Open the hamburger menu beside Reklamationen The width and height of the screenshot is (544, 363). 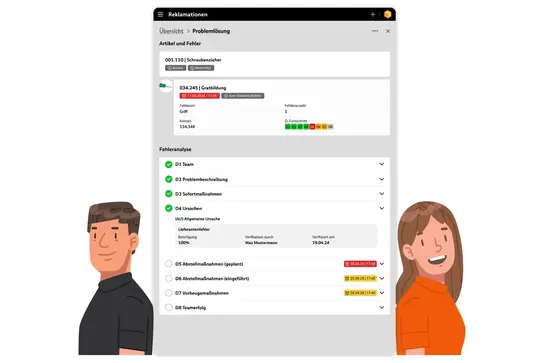click(x=160, y=15)
